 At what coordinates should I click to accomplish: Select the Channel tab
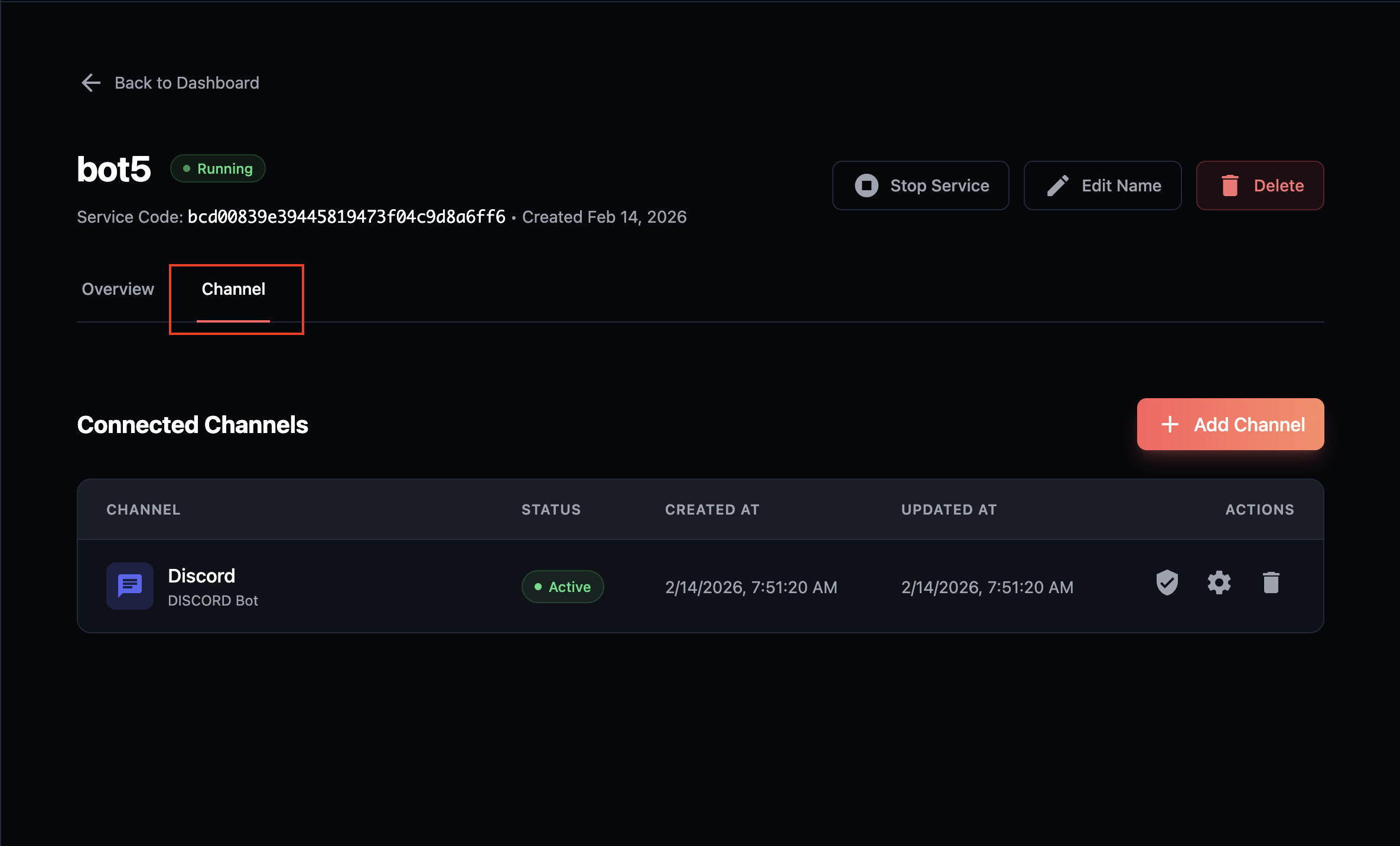233,289
